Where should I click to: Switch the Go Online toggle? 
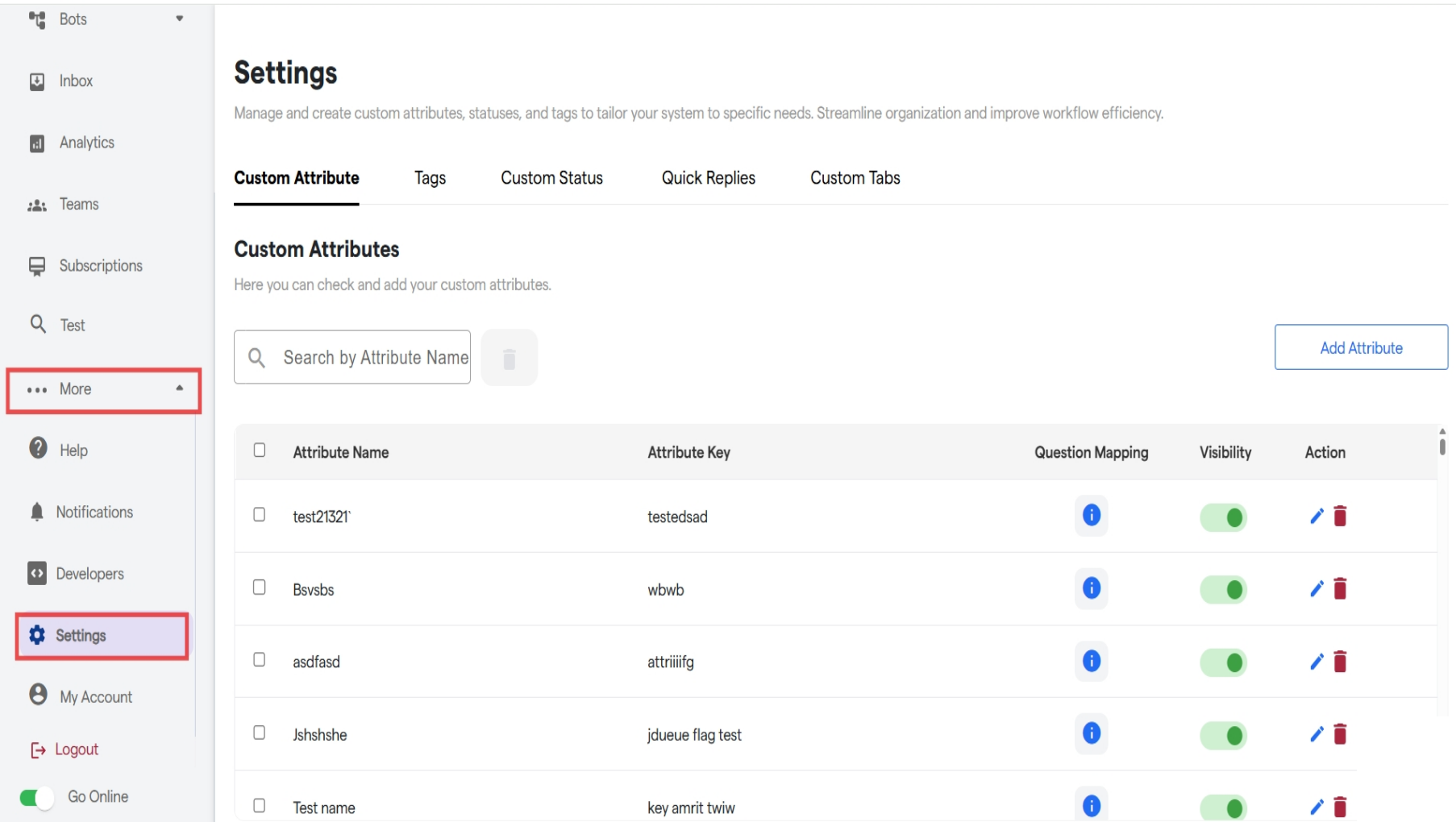click(36, 798)
